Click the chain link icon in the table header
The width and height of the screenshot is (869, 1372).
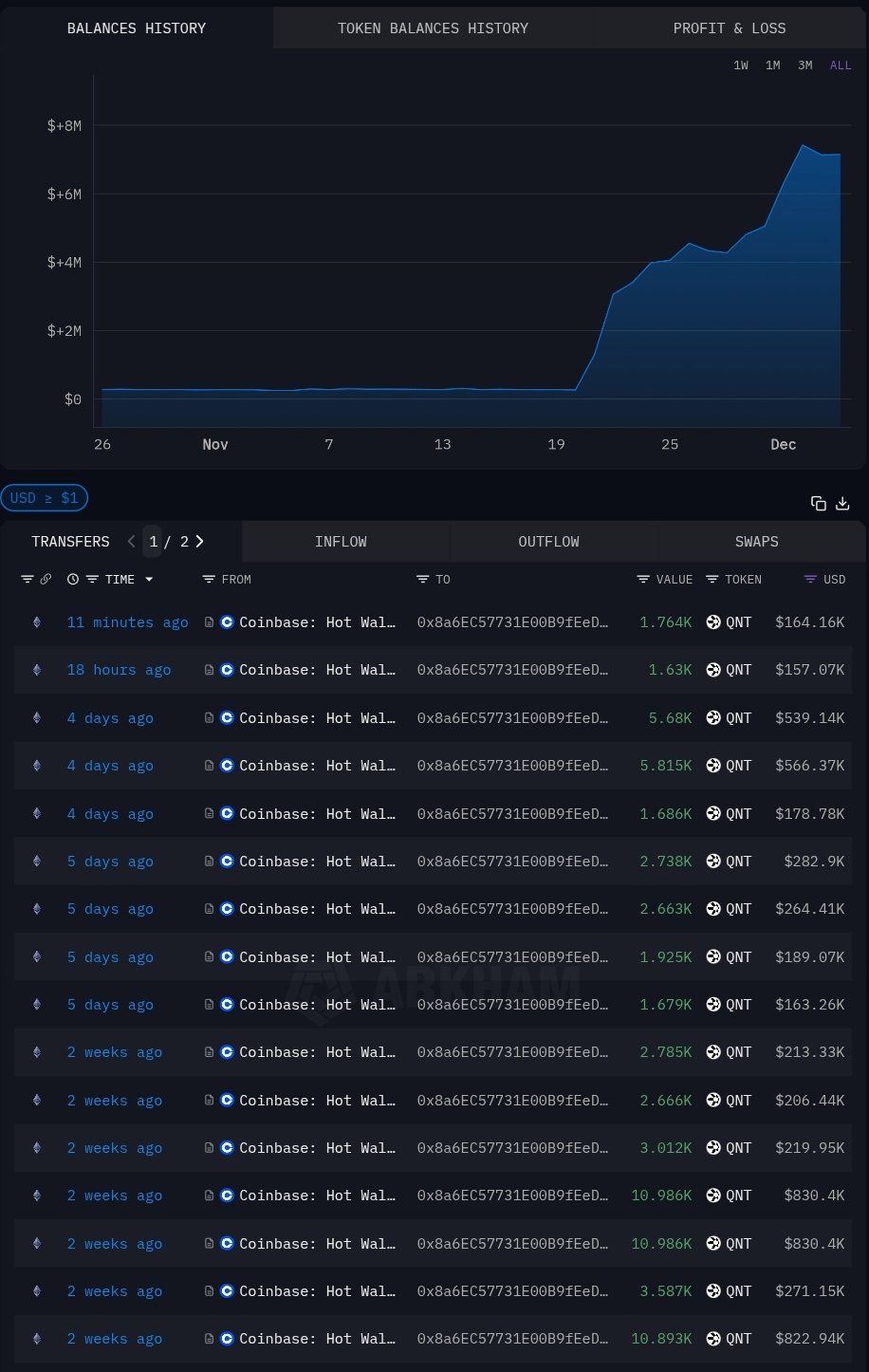tap(46, 580)
